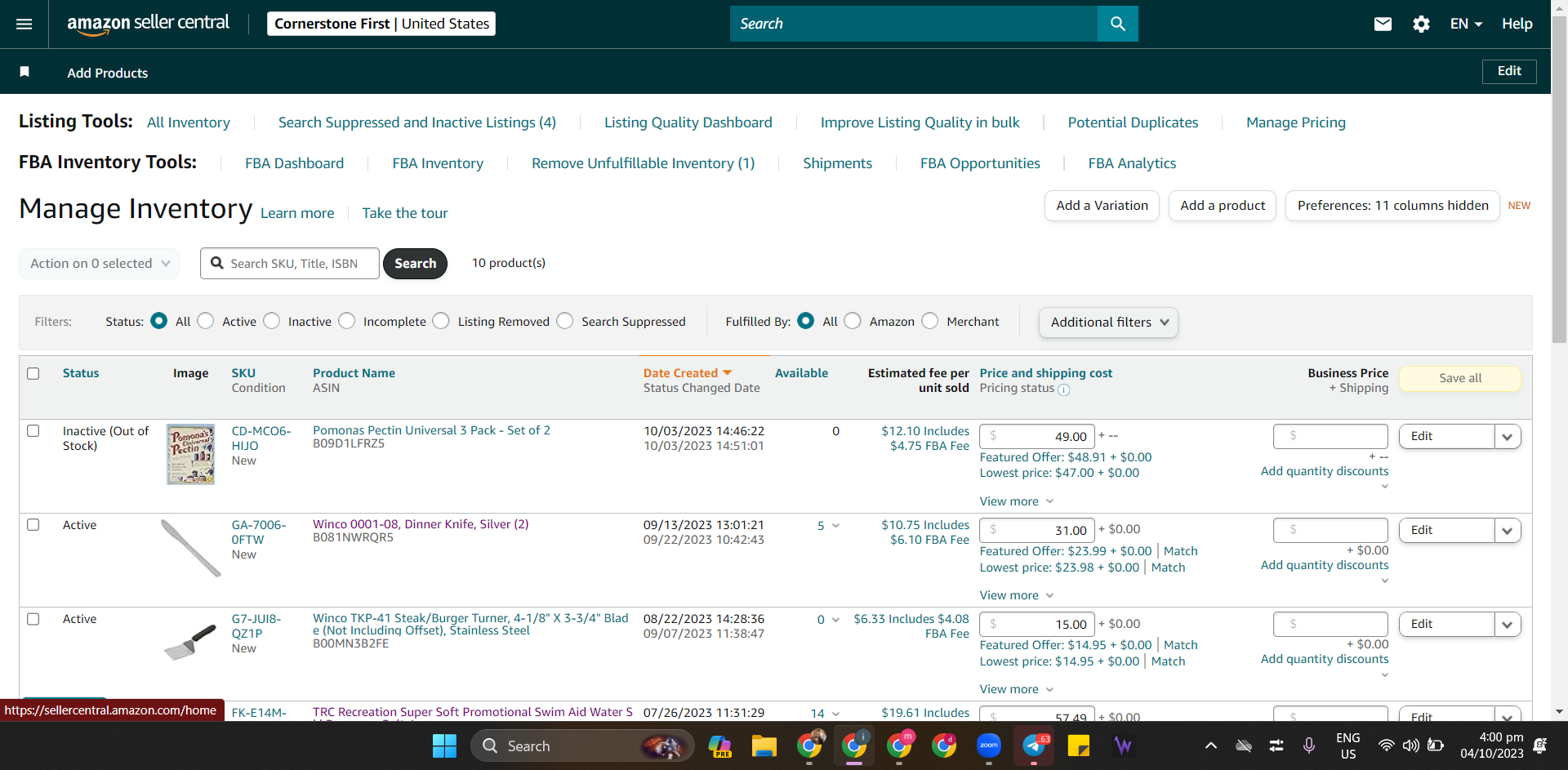Expand View more under Dinner Knife price
This screenshot has width=1568, height=770.
[1017, 595]
